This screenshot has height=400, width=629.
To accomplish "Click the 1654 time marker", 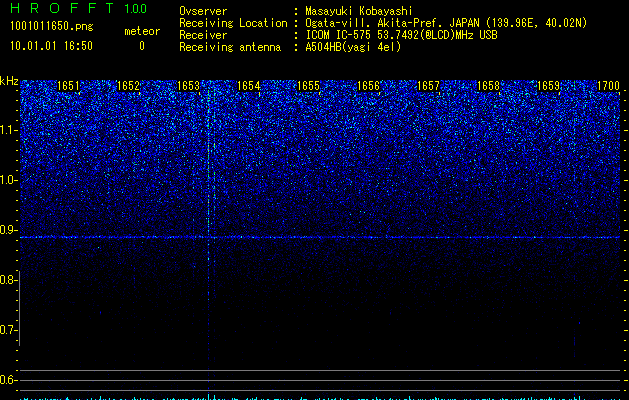I will (249, 86).
